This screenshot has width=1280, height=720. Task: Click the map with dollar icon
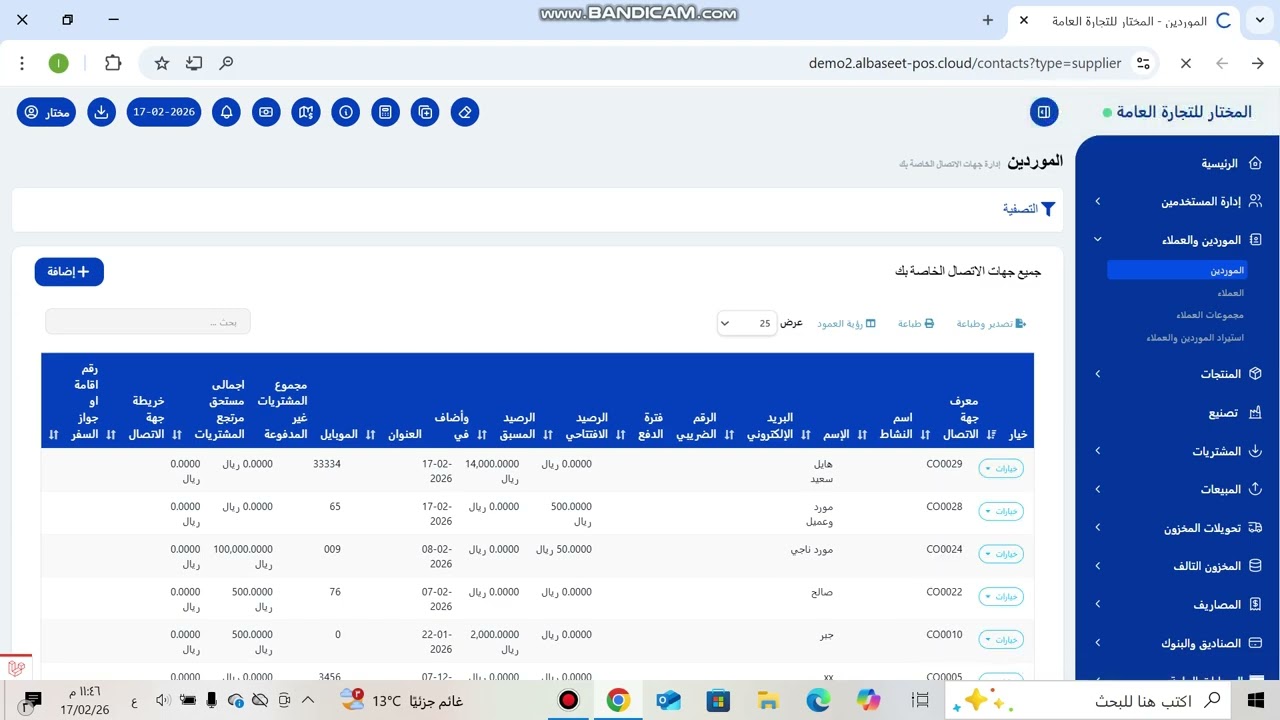point(306,112)
